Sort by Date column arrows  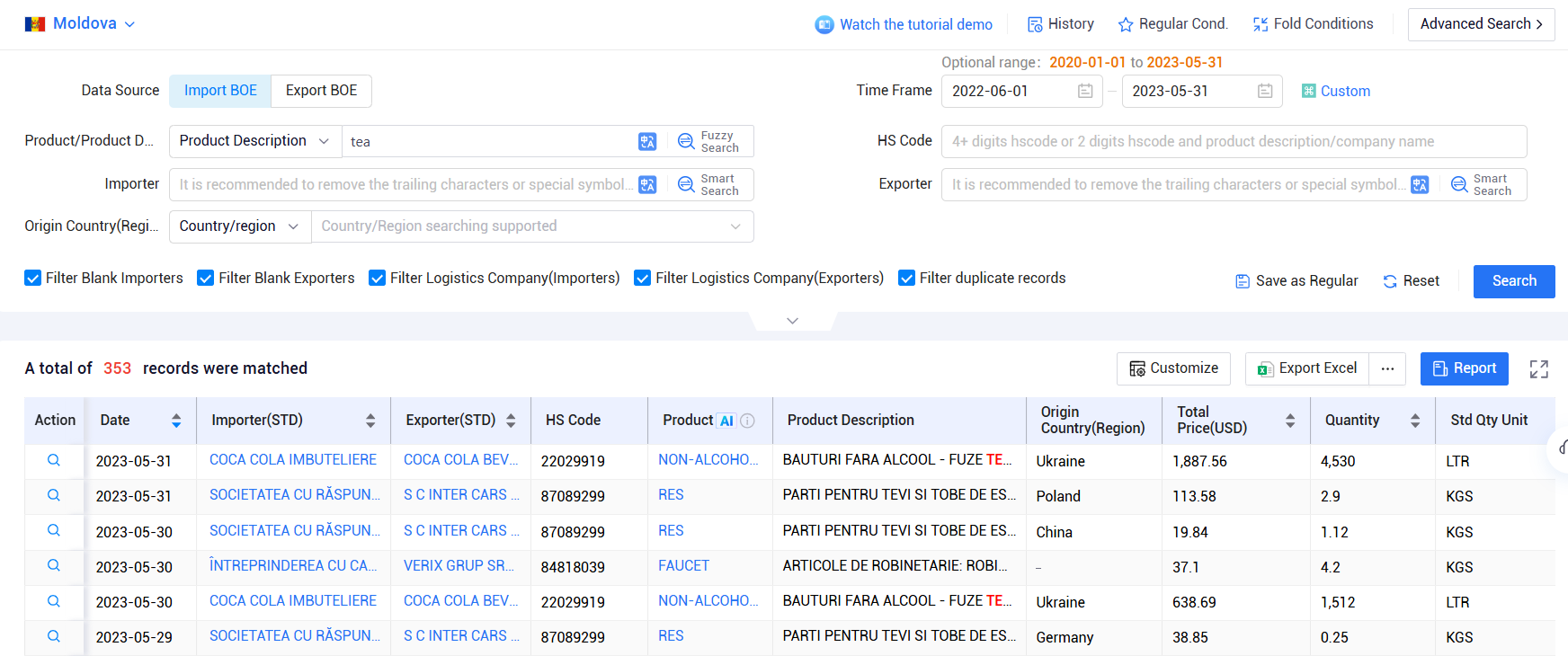pyautogui.click(x=176, y=421)
